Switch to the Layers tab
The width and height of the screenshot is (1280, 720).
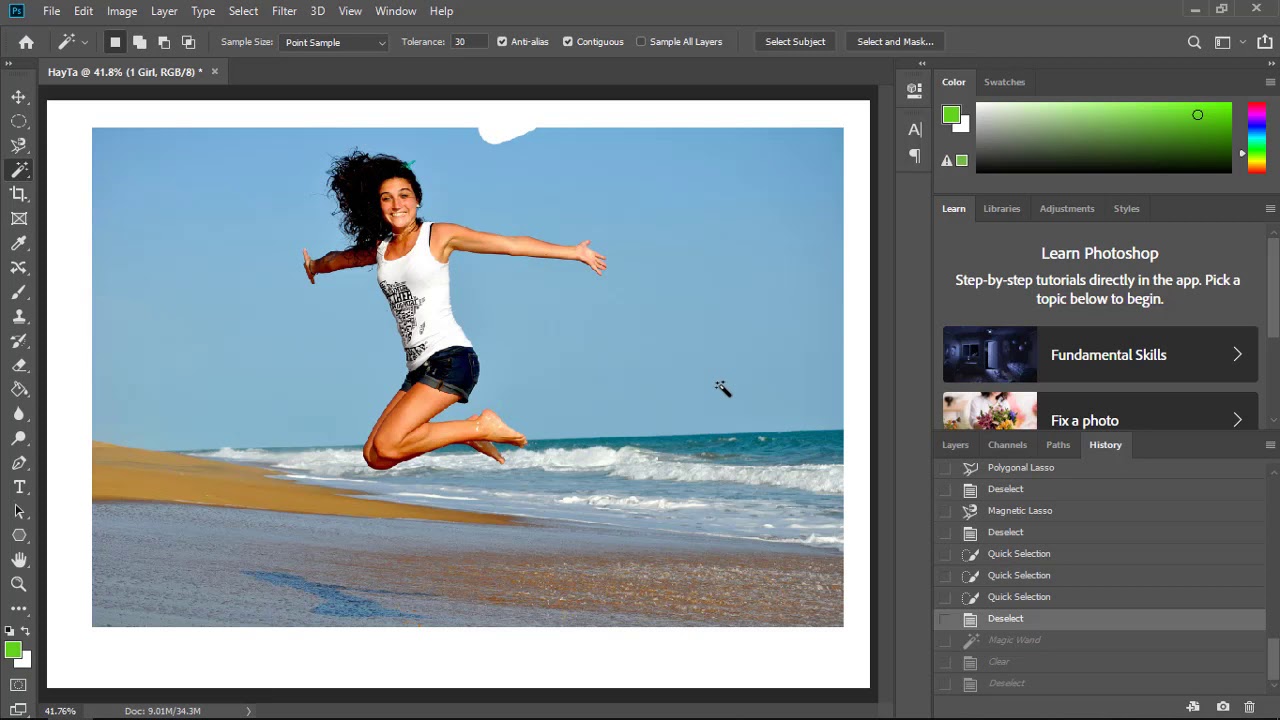pyautogui.click(x=955, y=445)
